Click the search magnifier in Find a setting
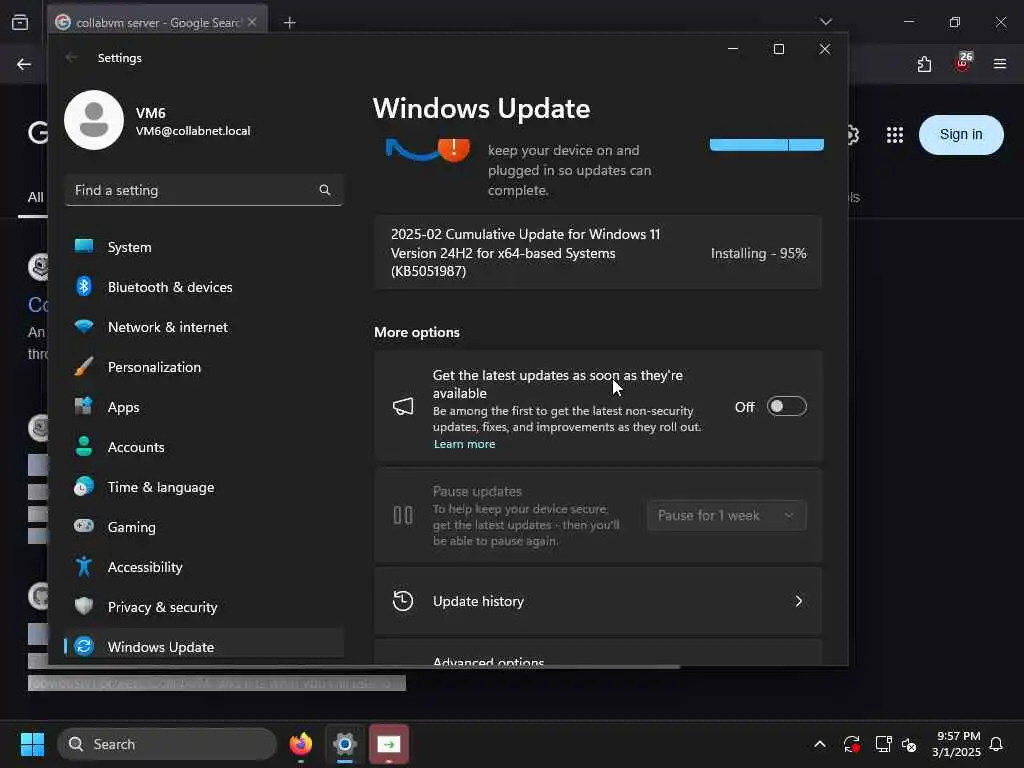Viewport: 1024px width, 768px height. 325,190
